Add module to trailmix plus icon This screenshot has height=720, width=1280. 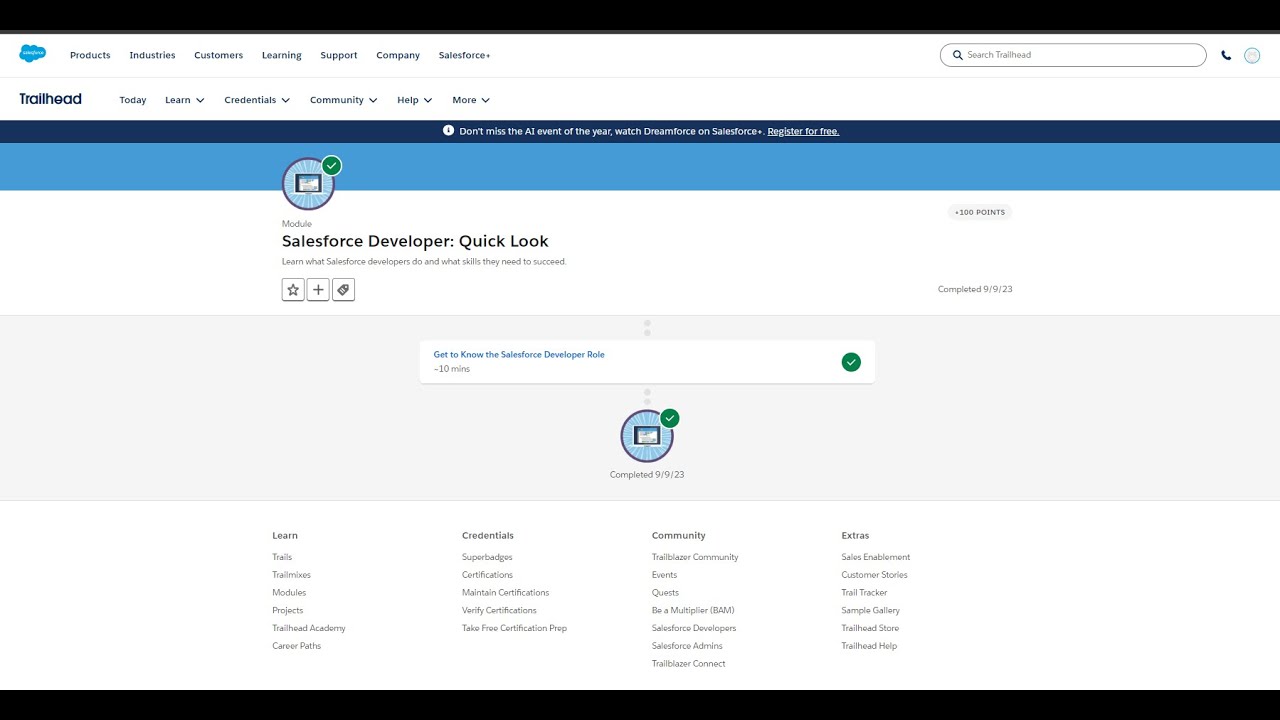tap(318, 290)
